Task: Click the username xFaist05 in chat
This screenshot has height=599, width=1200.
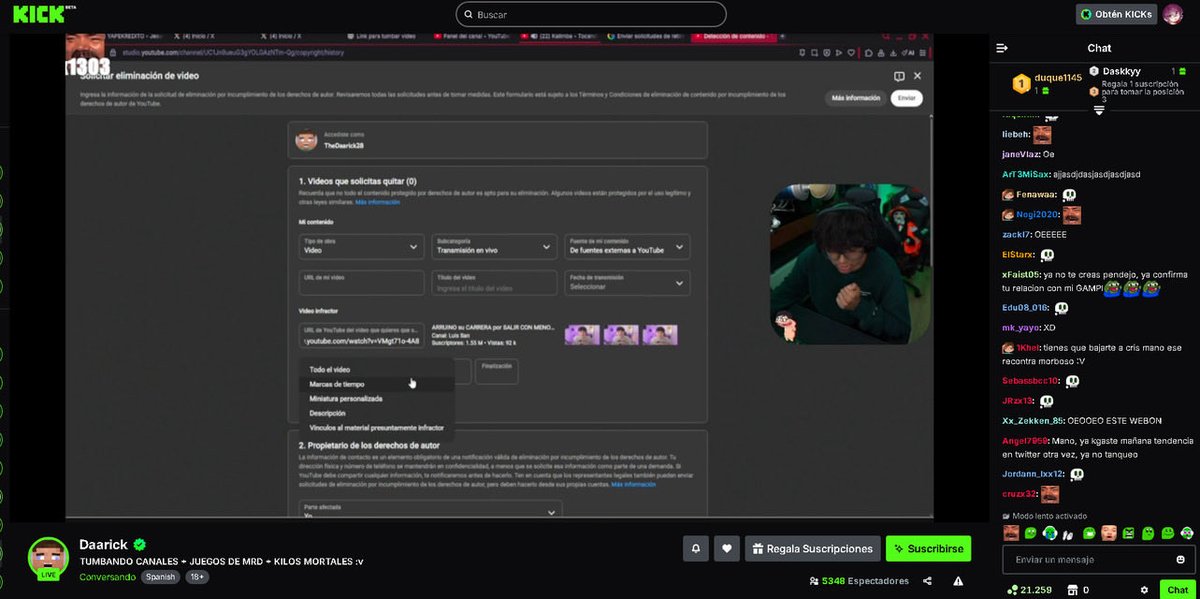Action: pyautogui.click(x=1021, y=274)
